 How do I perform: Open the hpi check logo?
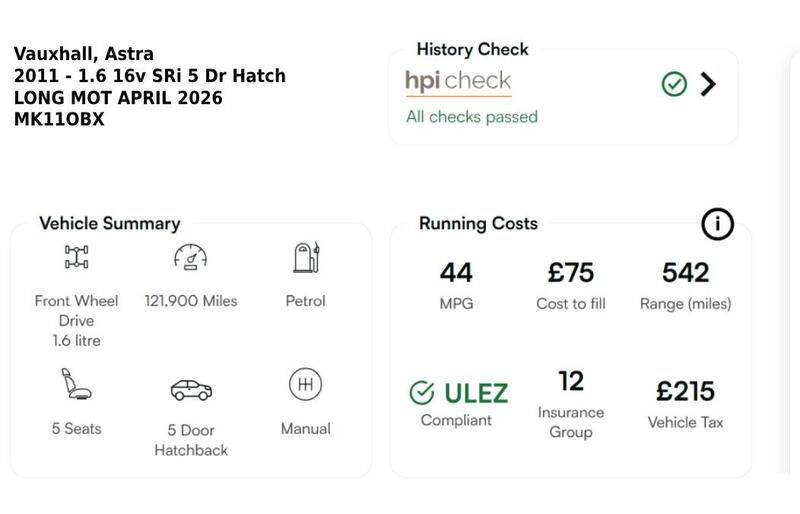(x=458, y=81)
